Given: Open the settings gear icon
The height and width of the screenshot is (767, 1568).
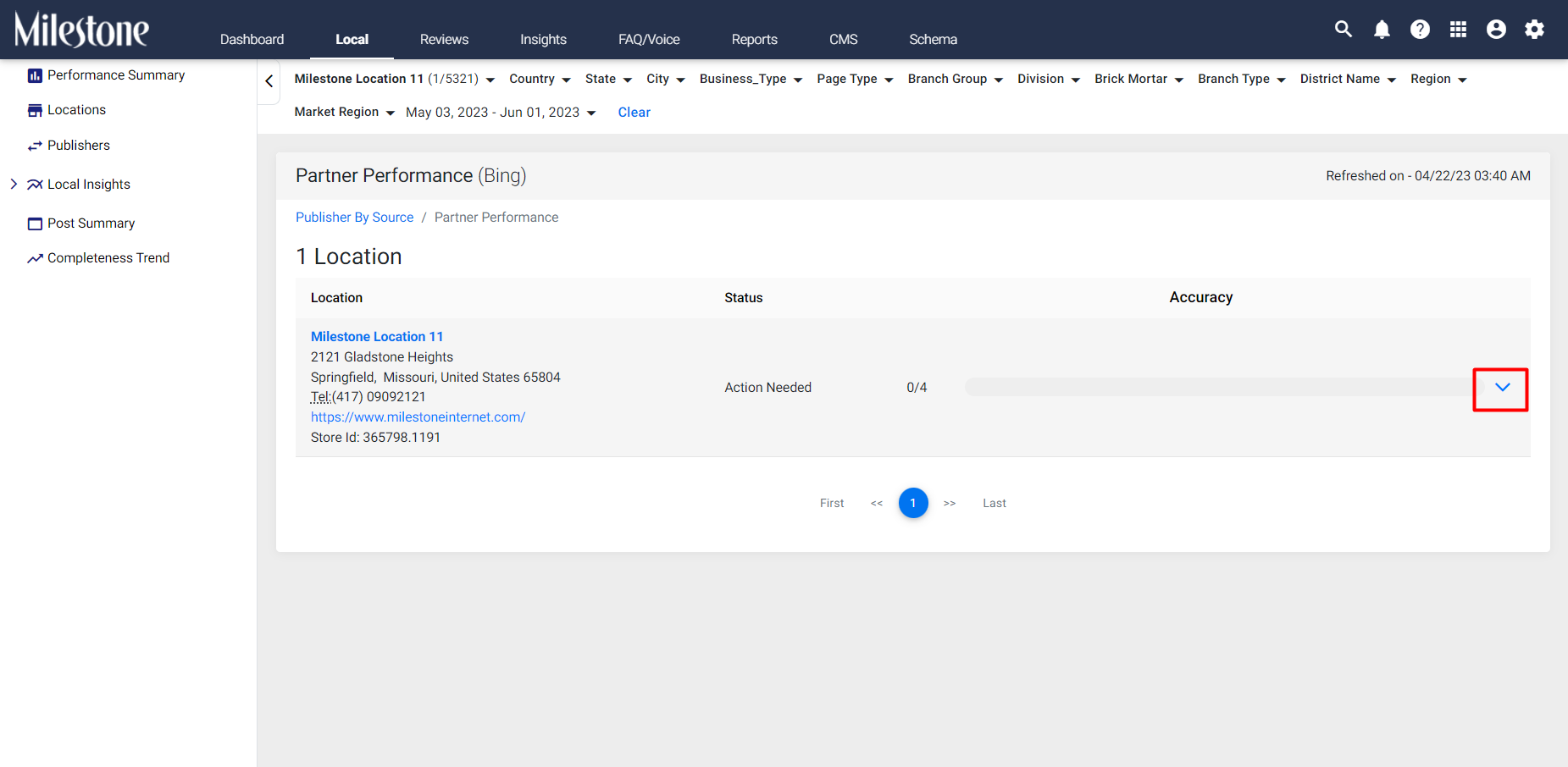Looking at the screenshot, I should pos(1534,30).
